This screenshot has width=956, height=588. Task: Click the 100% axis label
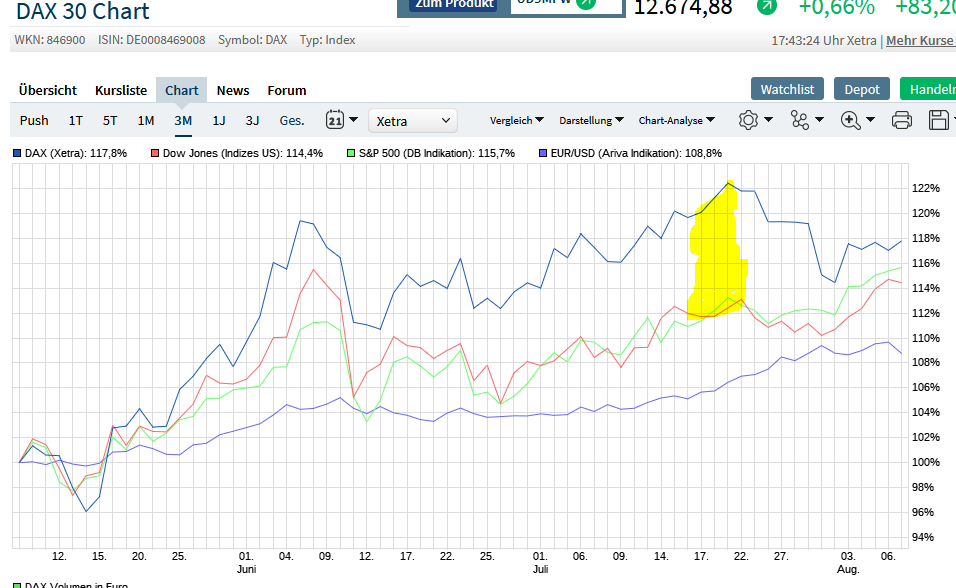click(926, 462)
